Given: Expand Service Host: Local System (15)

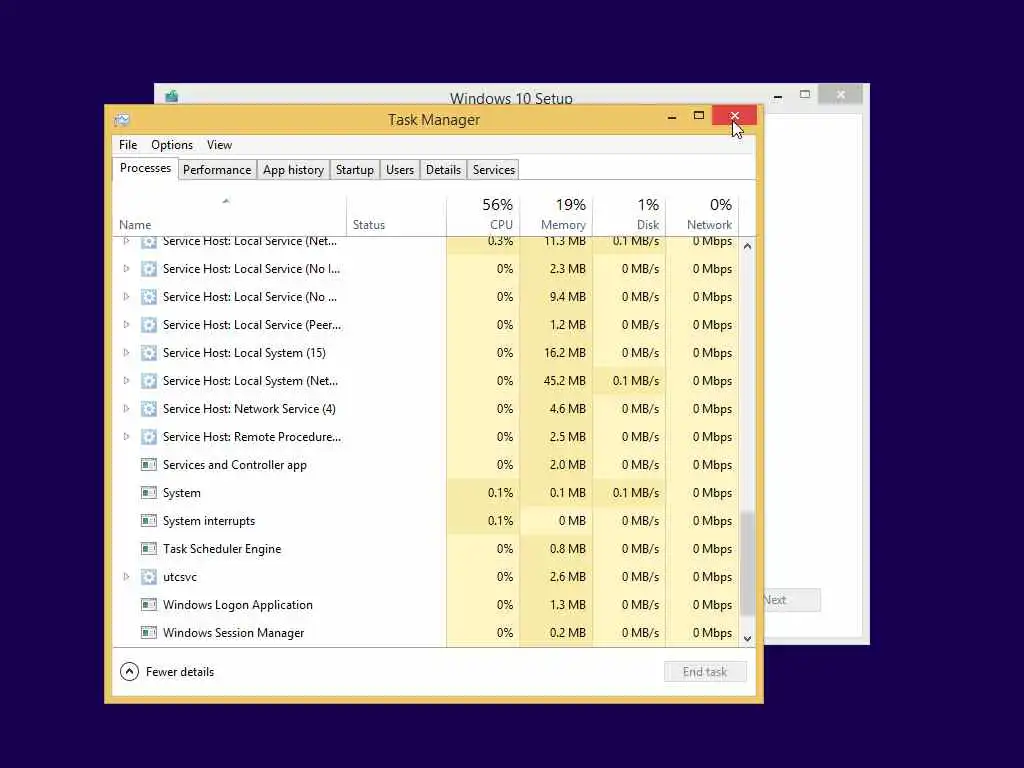Looking at the screenshot, I should click(x=126, y=353).
